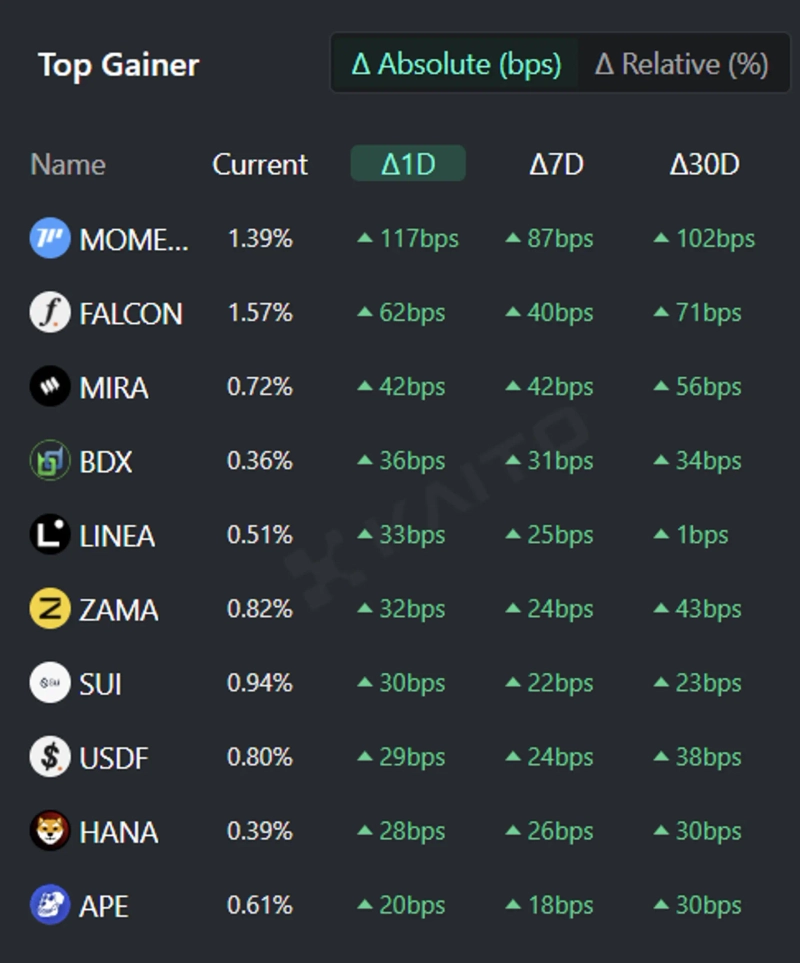Sort by the Δ7D column
Screen dimensions: 800x963
pyautogui.click(x=556, y=165)
